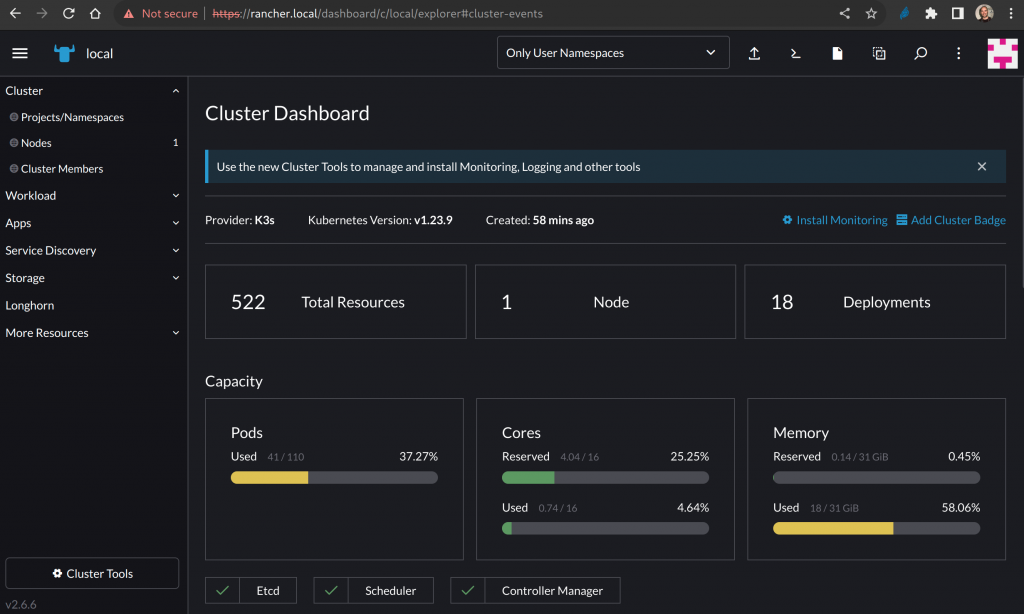Select Longhorn in the sidebar
Screen dimensions: 1024x614
[30, 306]
